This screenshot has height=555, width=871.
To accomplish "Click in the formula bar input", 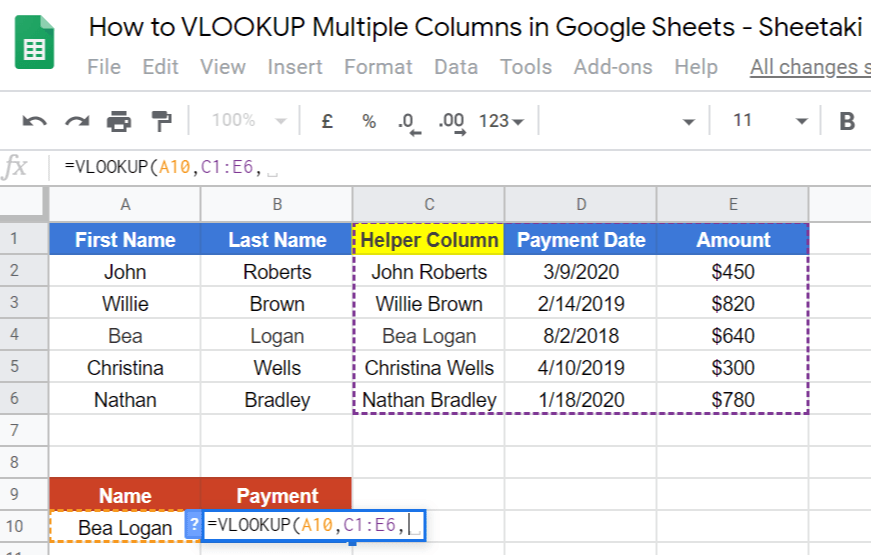I will pyautogui.click(x=461, y=167).
